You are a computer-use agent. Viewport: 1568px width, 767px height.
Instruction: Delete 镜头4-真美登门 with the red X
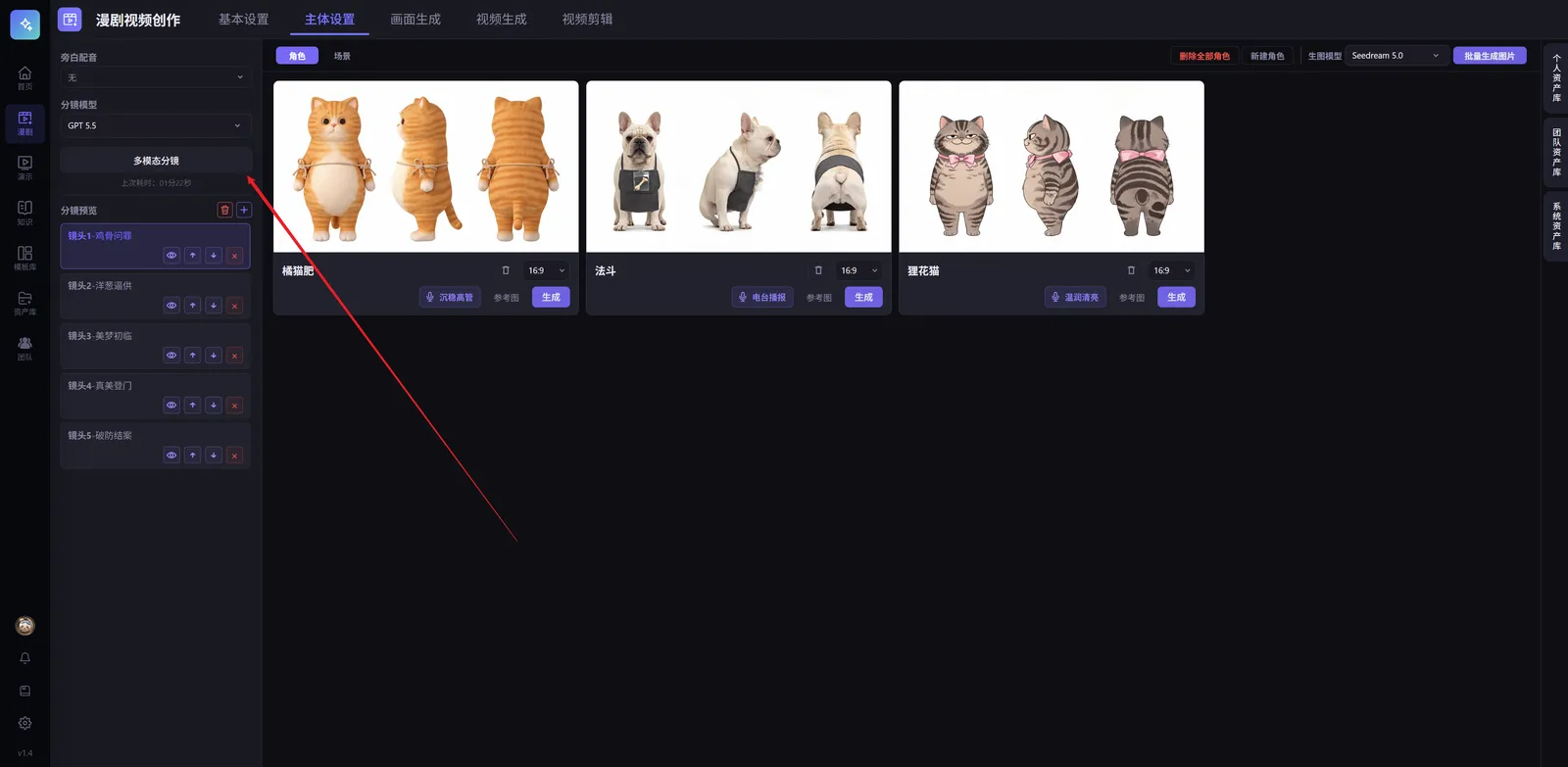[x=234, y=406]
